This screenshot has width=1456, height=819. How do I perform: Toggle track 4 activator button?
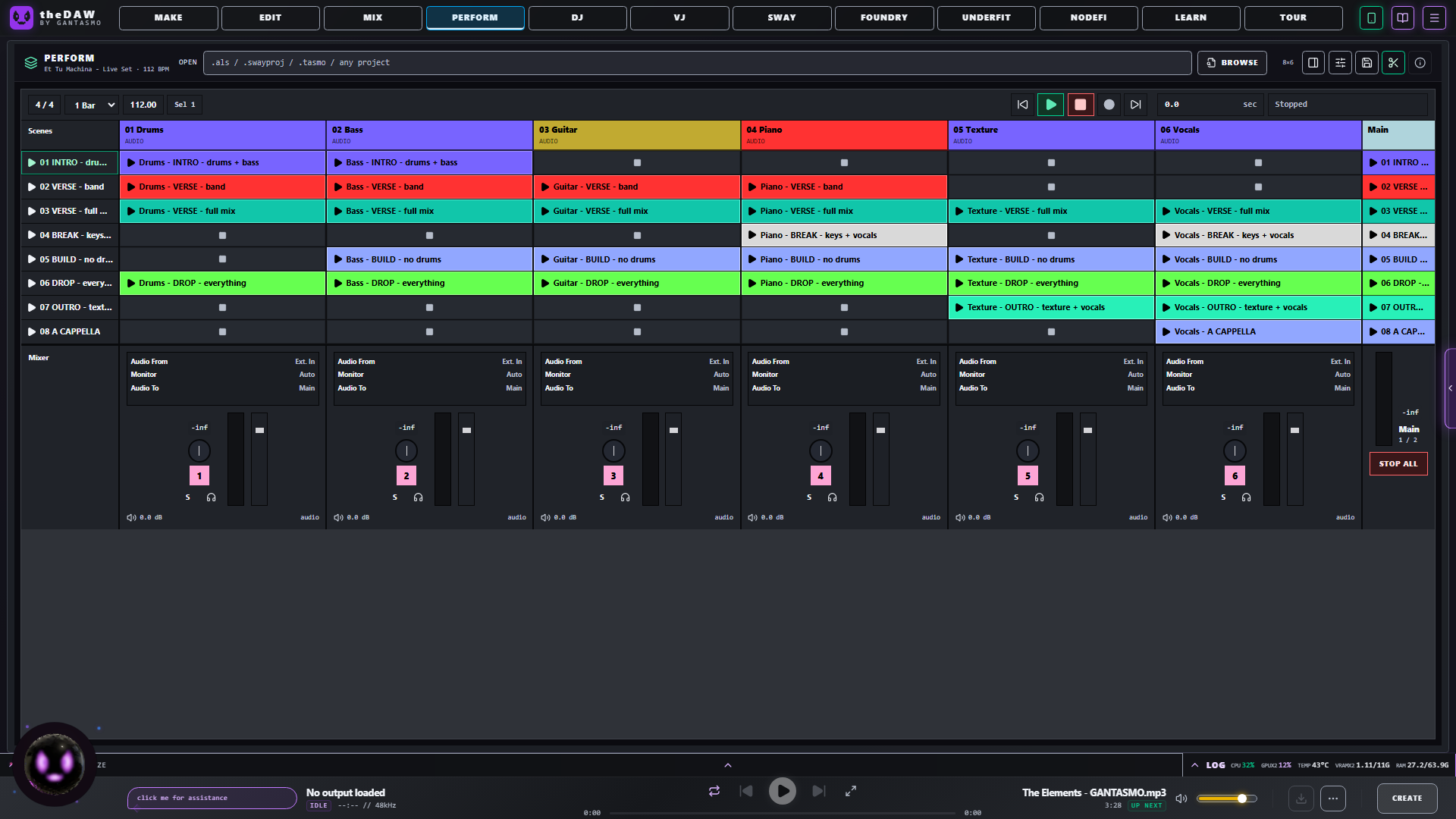(821, 476)
